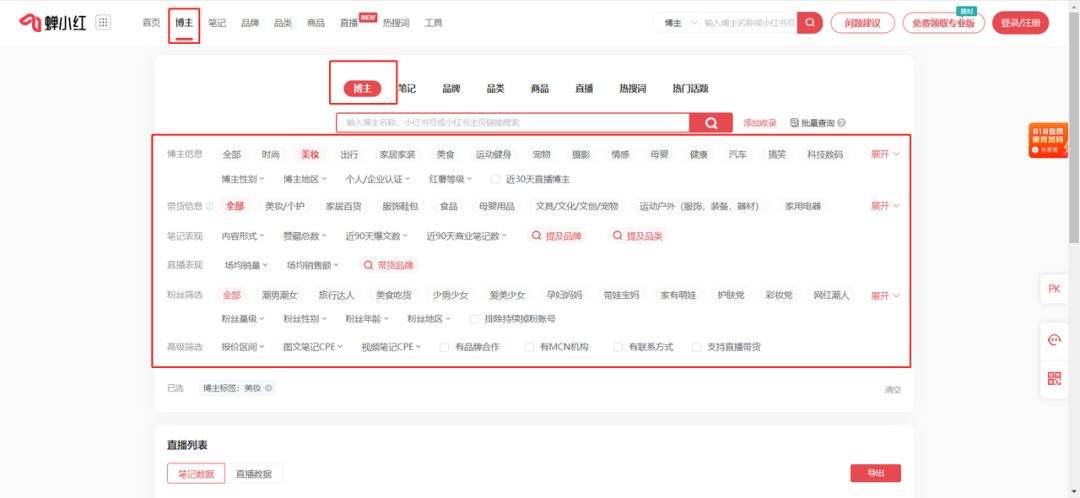Click the 添加收录 link
Screen dimensions: 1080x498
tap(760, 123)
